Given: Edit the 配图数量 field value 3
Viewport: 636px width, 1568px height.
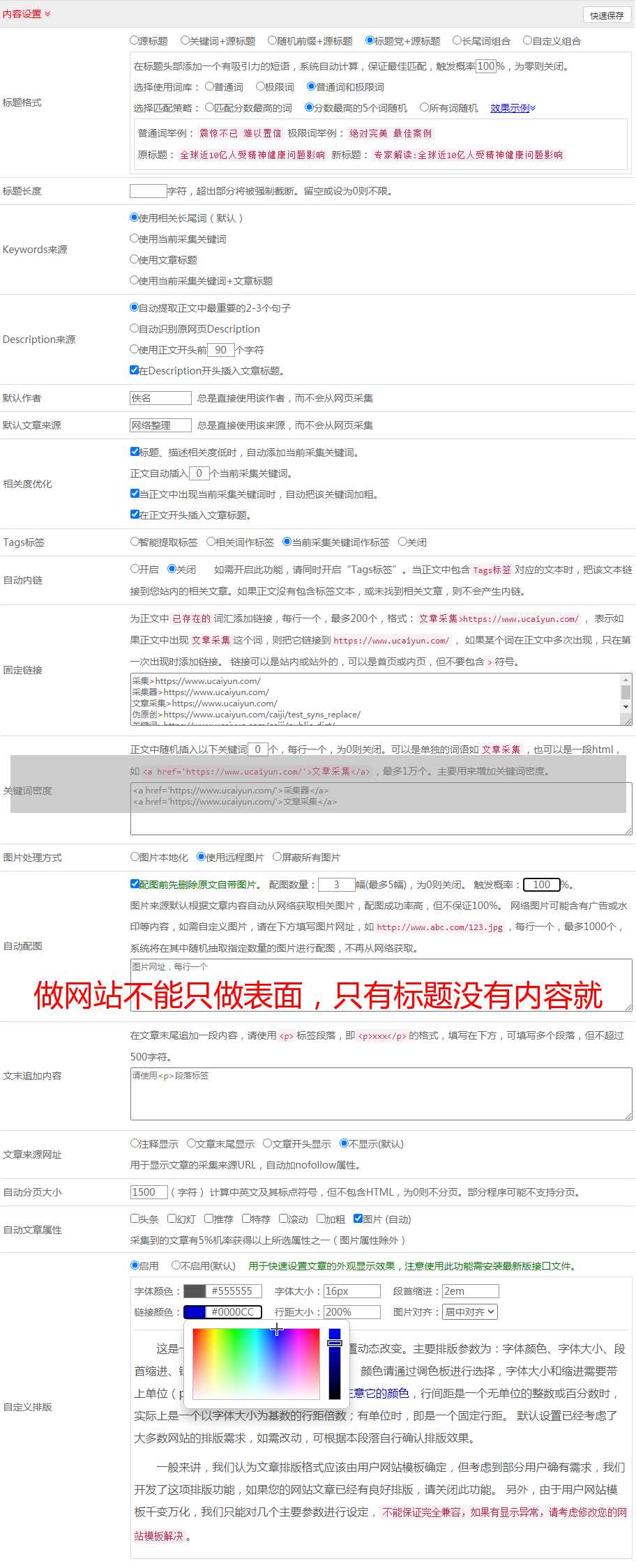Looking at the screenshot, I should click(337, 885).
